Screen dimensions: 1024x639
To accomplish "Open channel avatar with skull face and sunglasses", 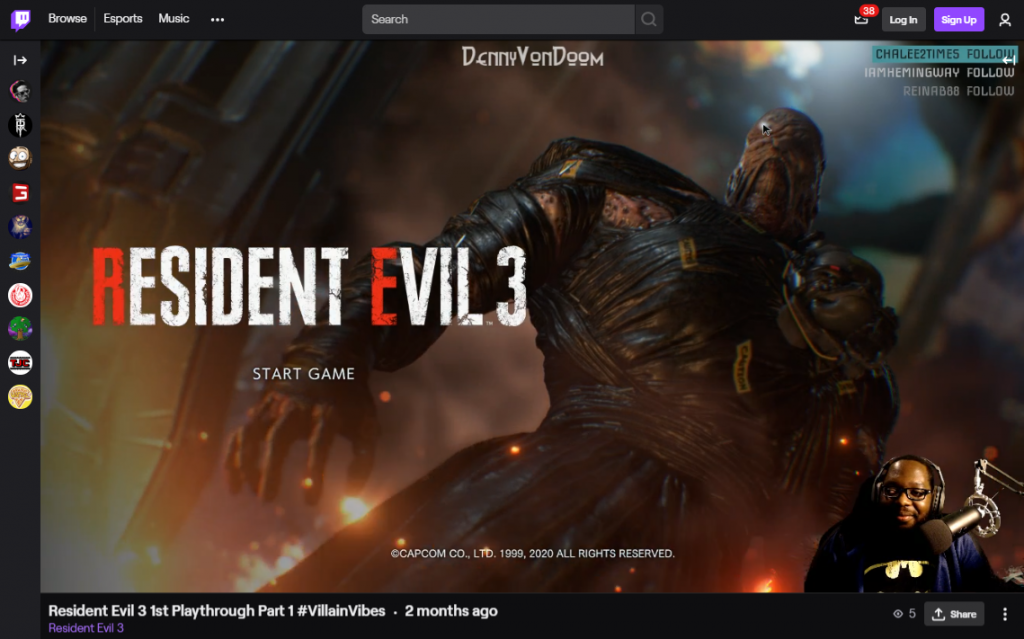I will pyautogui.click(x=20, y=91).
